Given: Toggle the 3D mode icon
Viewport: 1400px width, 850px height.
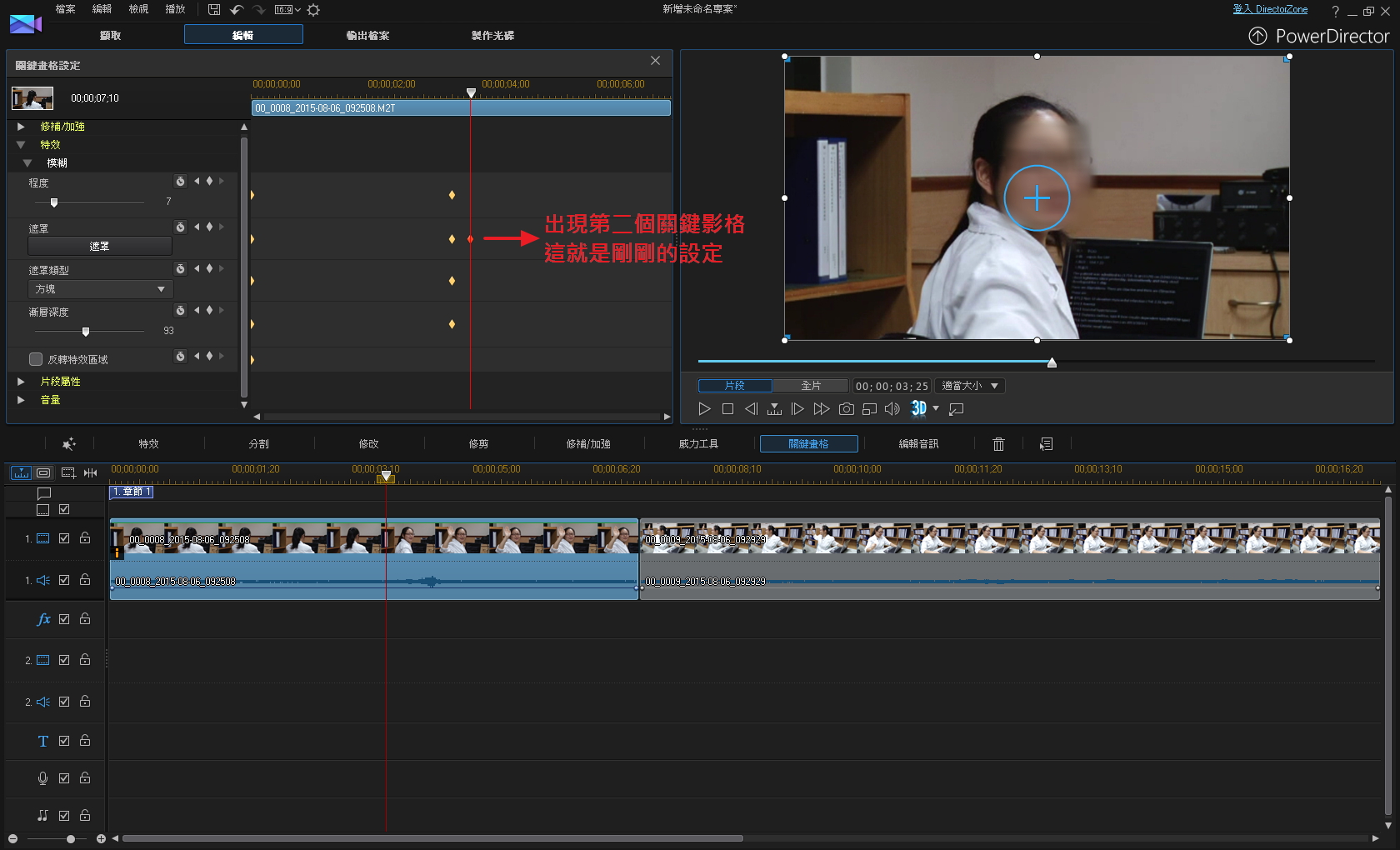Looking at the screenshot, I should point(918,408).
